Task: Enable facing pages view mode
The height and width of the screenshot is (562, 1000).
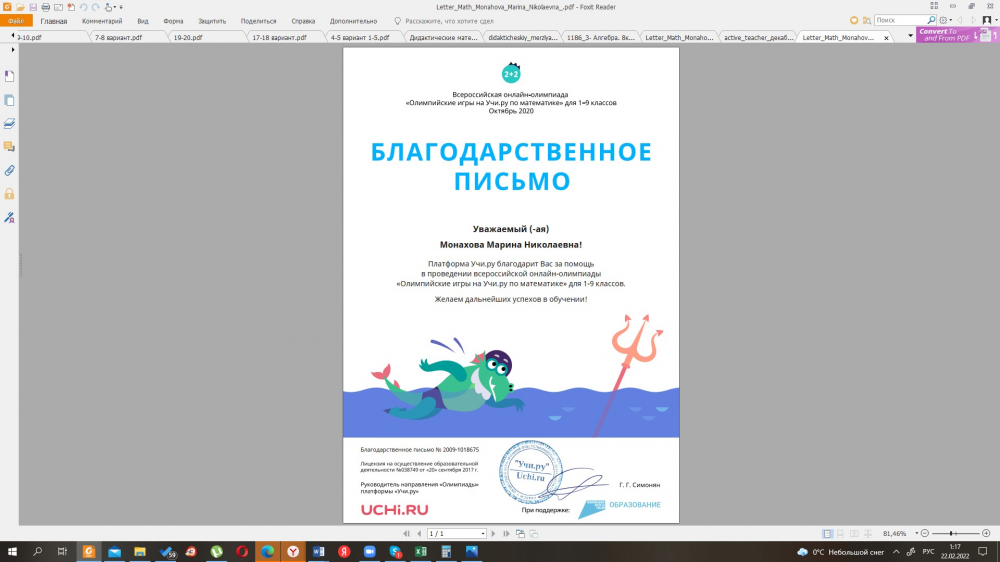Action: pos(854,533)
